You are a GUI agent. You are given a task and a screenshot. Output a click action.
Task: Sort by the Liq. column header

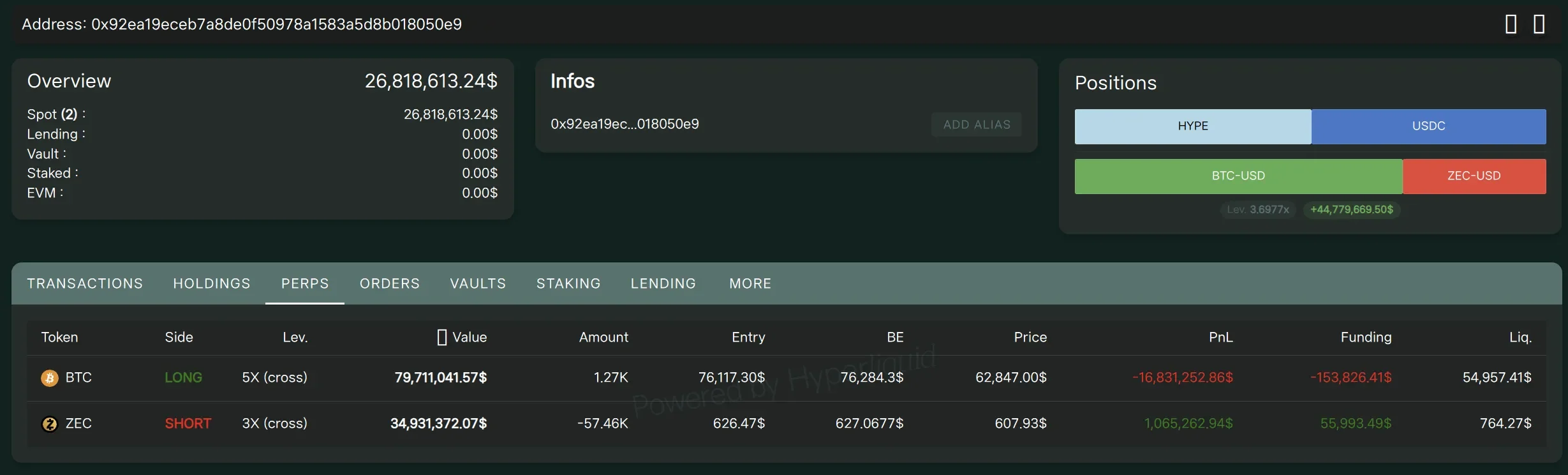[1520, 337]
